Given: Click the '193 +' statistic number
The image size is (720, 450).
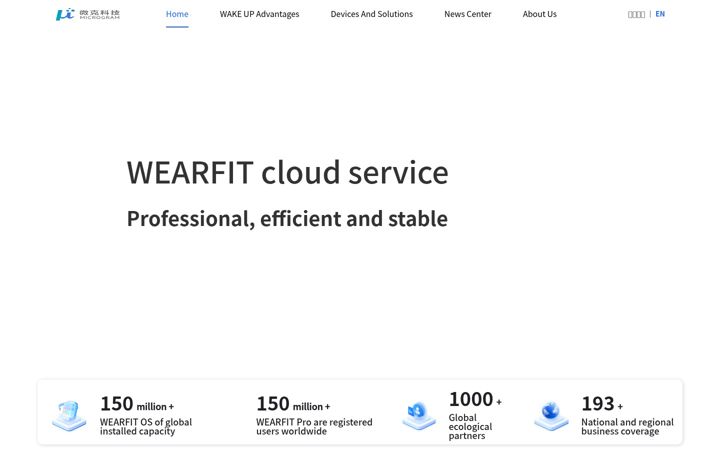Looking at the screenshot, I should coord(602,404).
